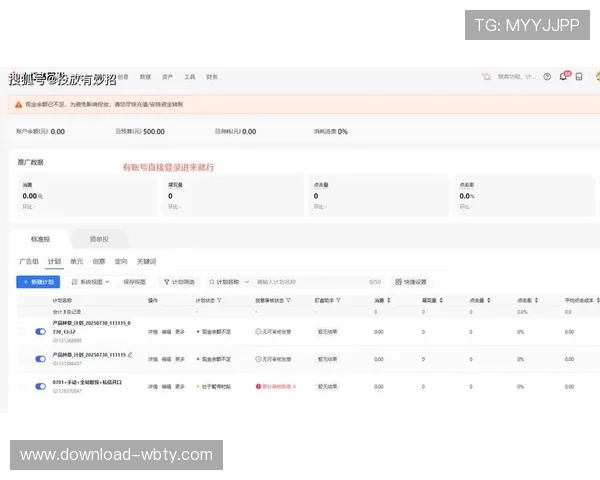Click the 点击量 stat card

[379, 196]
